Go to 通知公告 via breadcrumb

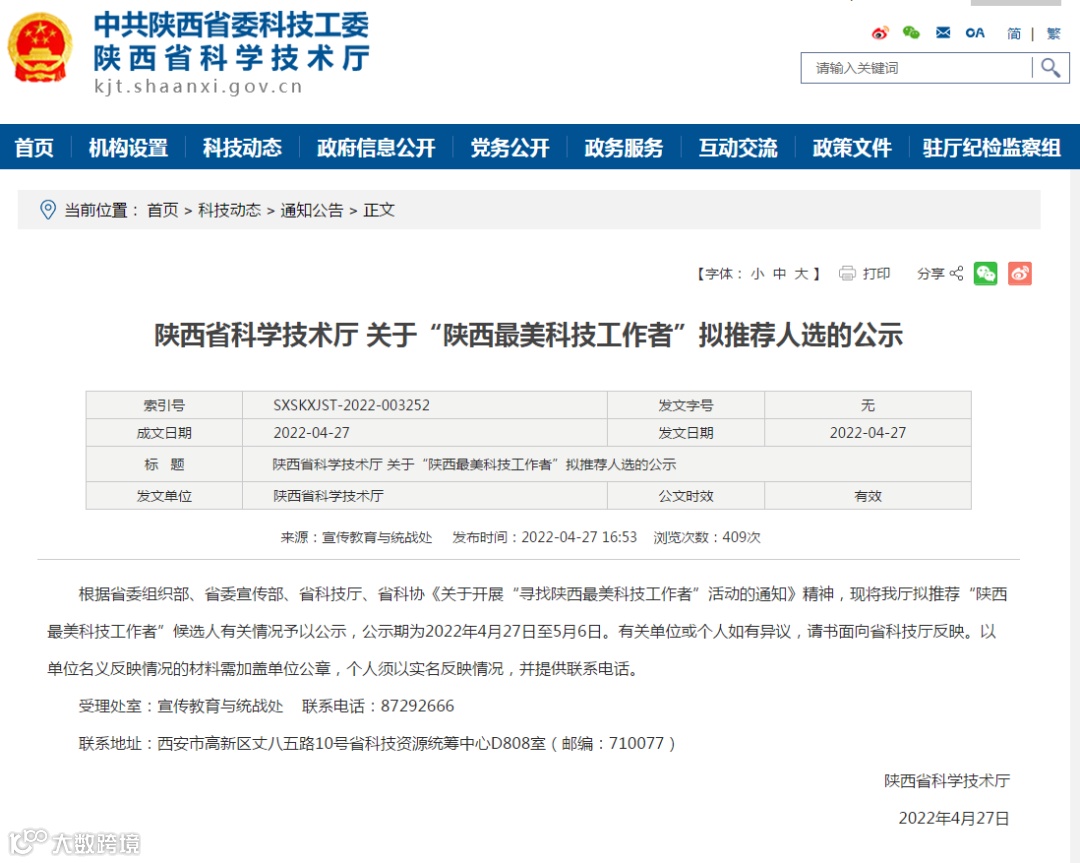[x=312, y=210]
